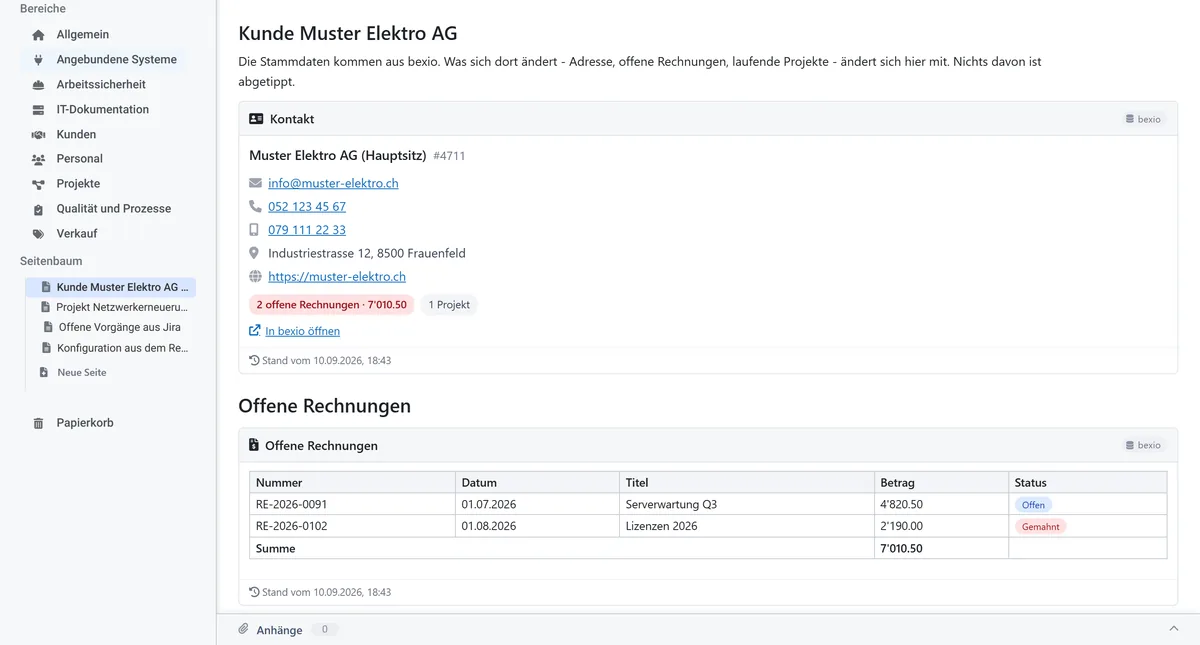Open the IT-Dokumentation area

click(x=103, y=110)
